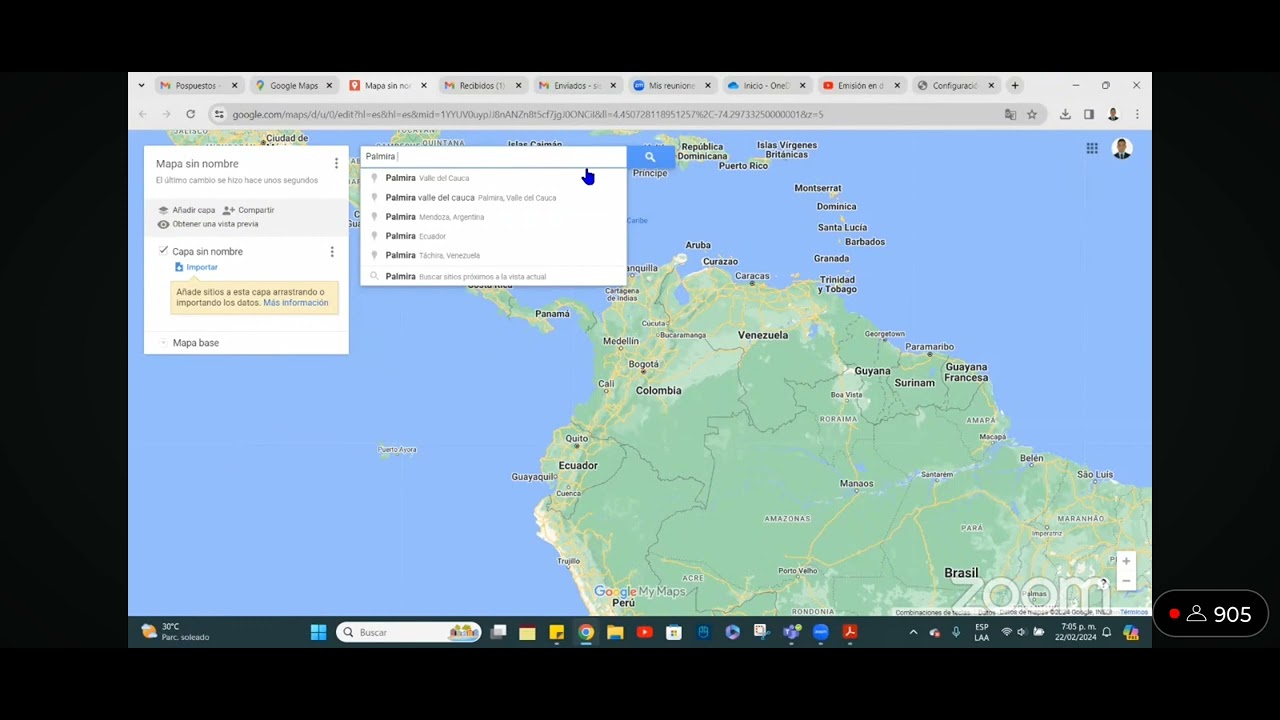Select suggestion 'Palmira Valle del Cauca'

click(x=493, y=178)
